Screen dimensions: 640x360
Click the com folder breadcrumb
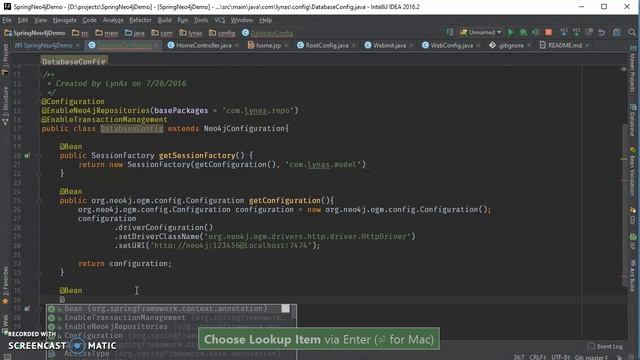[x=162, y=33]
